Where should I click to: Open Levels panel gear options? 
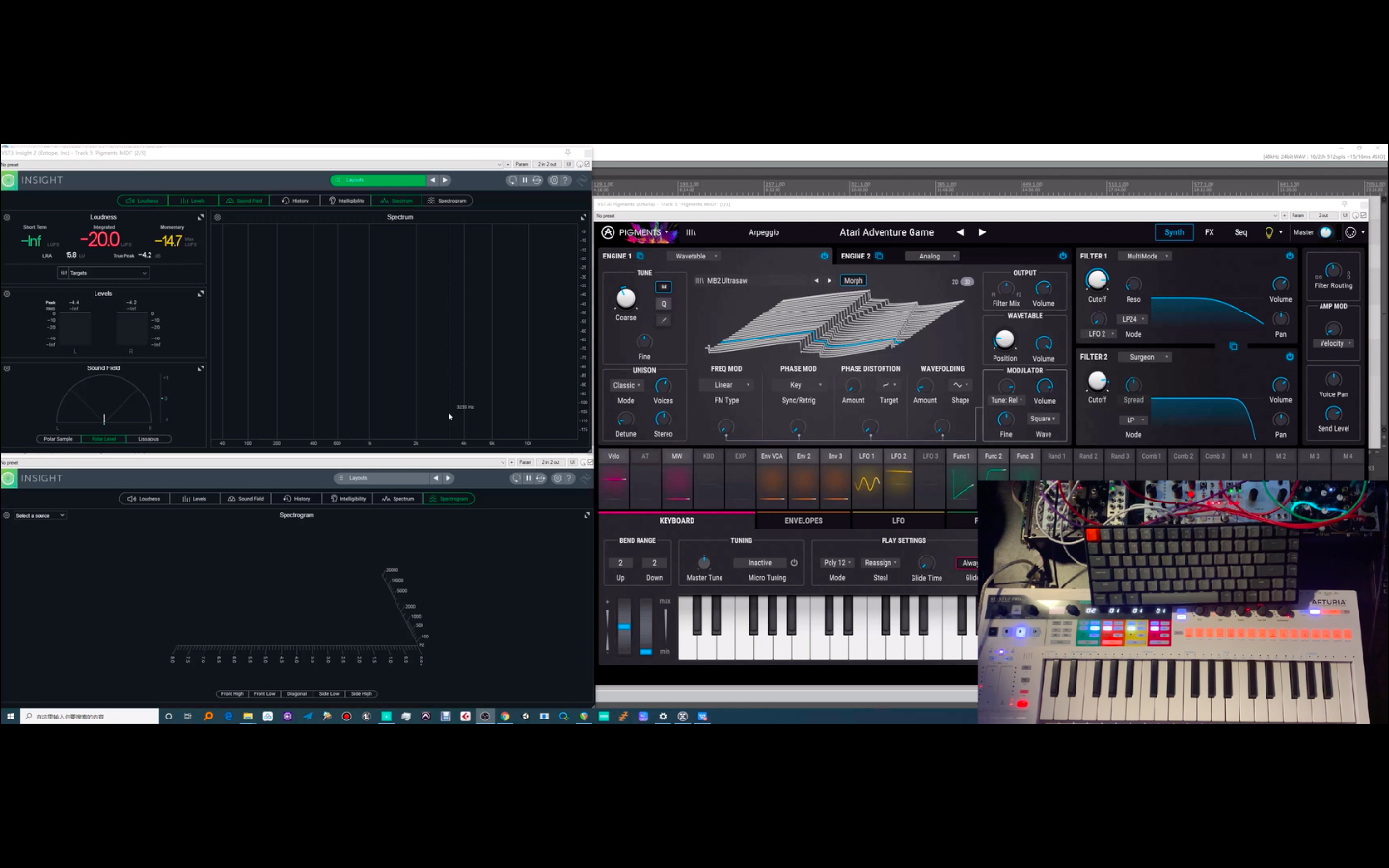pyautogui.click(x=7, y=294)
